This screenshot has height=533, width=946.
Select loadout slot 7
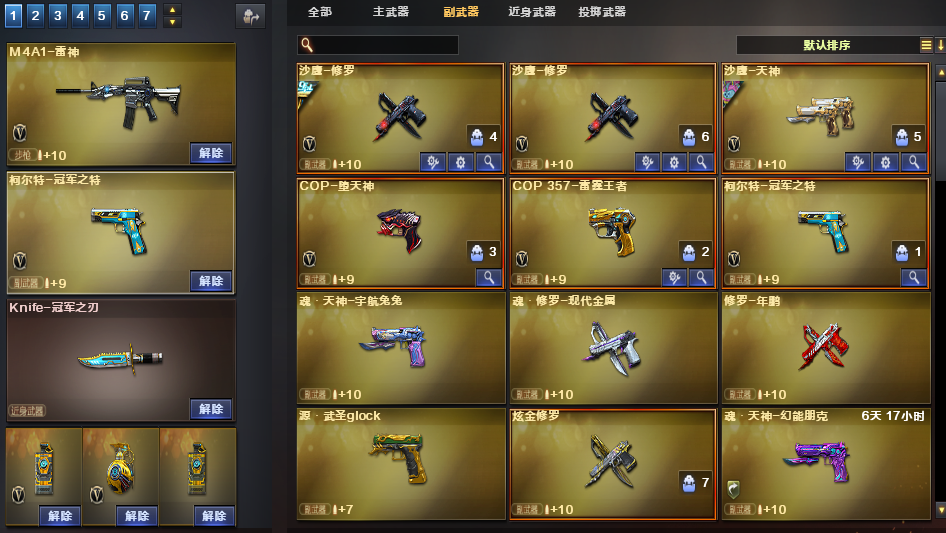pos(147,16)
